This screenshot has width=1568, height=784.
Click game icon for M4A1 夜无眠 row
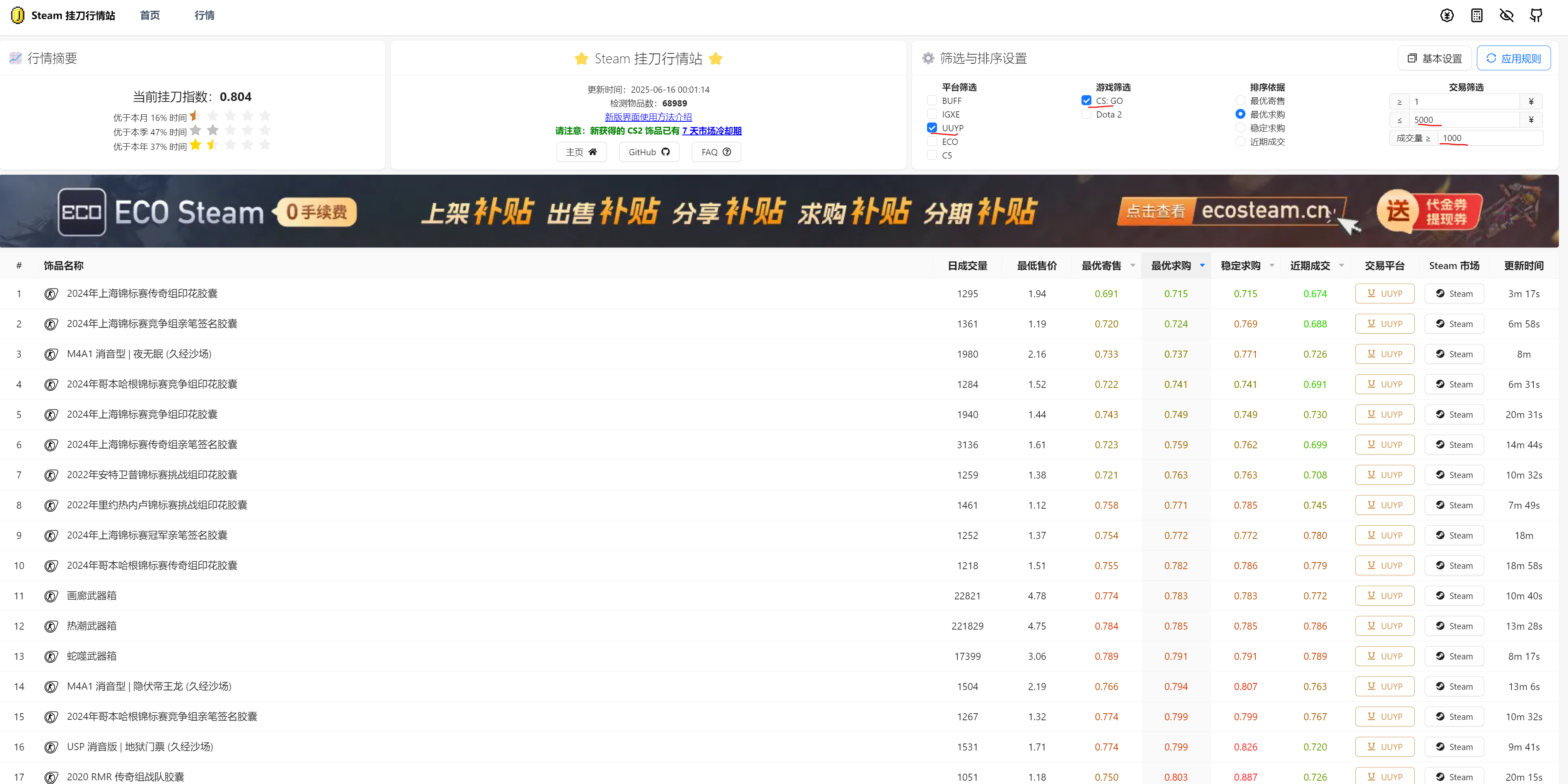[x=51, y=354]
